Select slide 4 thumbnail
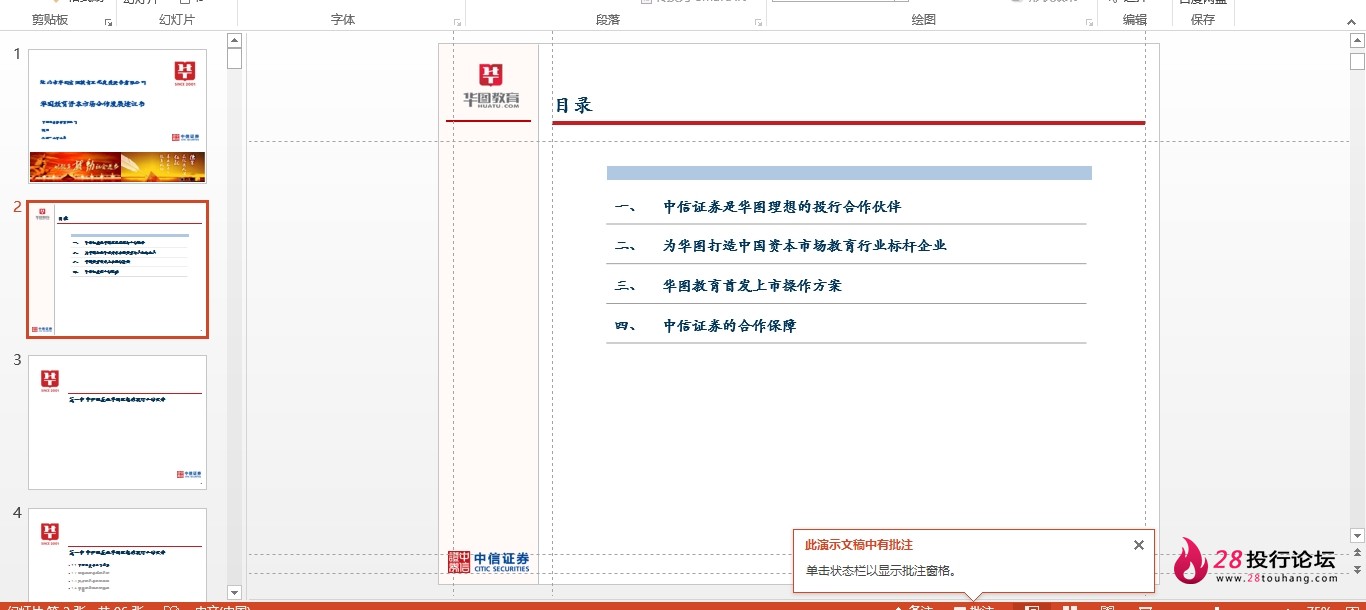 (x=117, y=554)
